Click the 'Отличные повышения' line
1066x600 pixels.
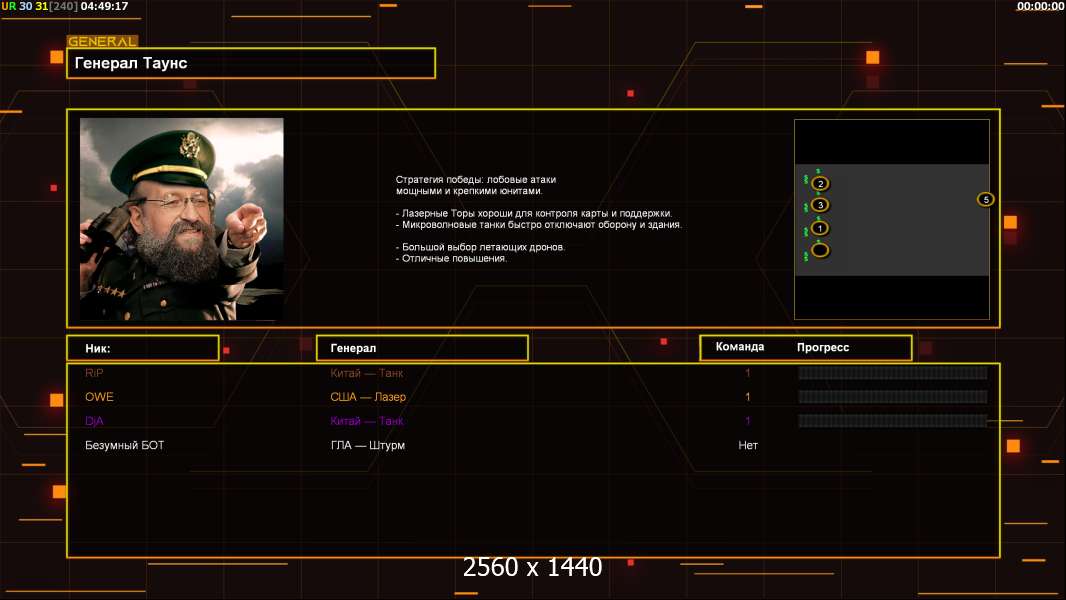[x=451, y=258]
